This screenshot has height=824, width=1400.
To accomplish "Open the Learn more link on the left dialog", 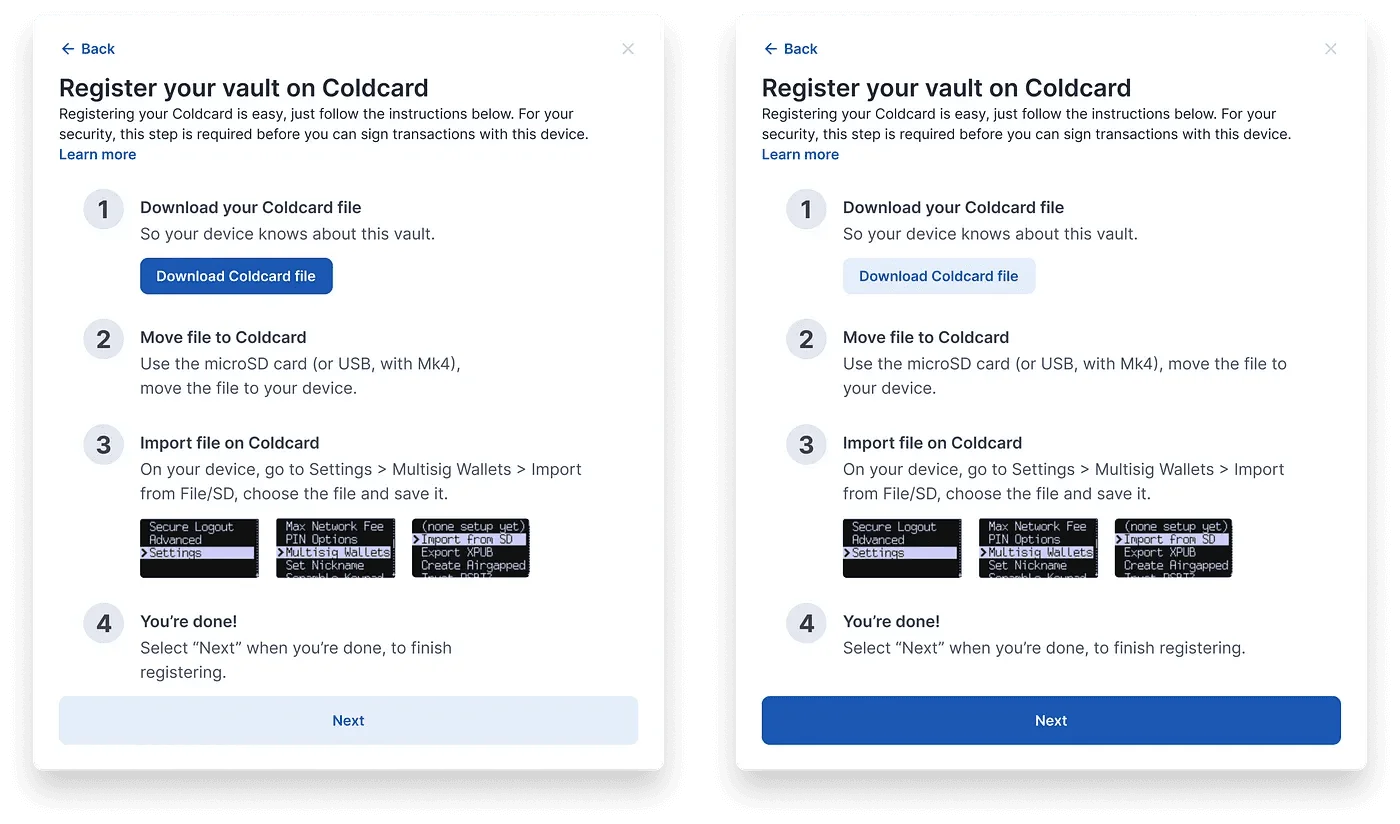I will click(97, 154).
